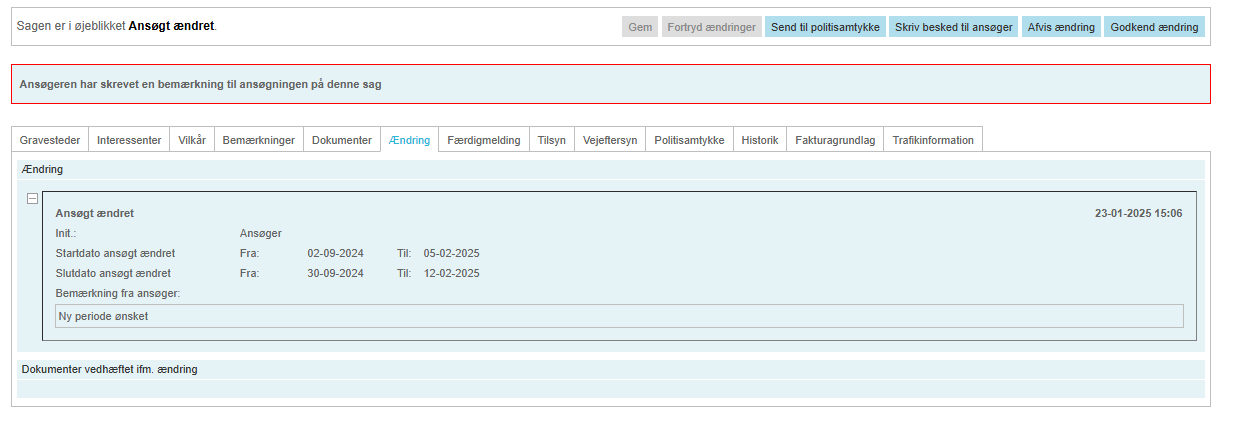Select the Ændring tab

409,140
